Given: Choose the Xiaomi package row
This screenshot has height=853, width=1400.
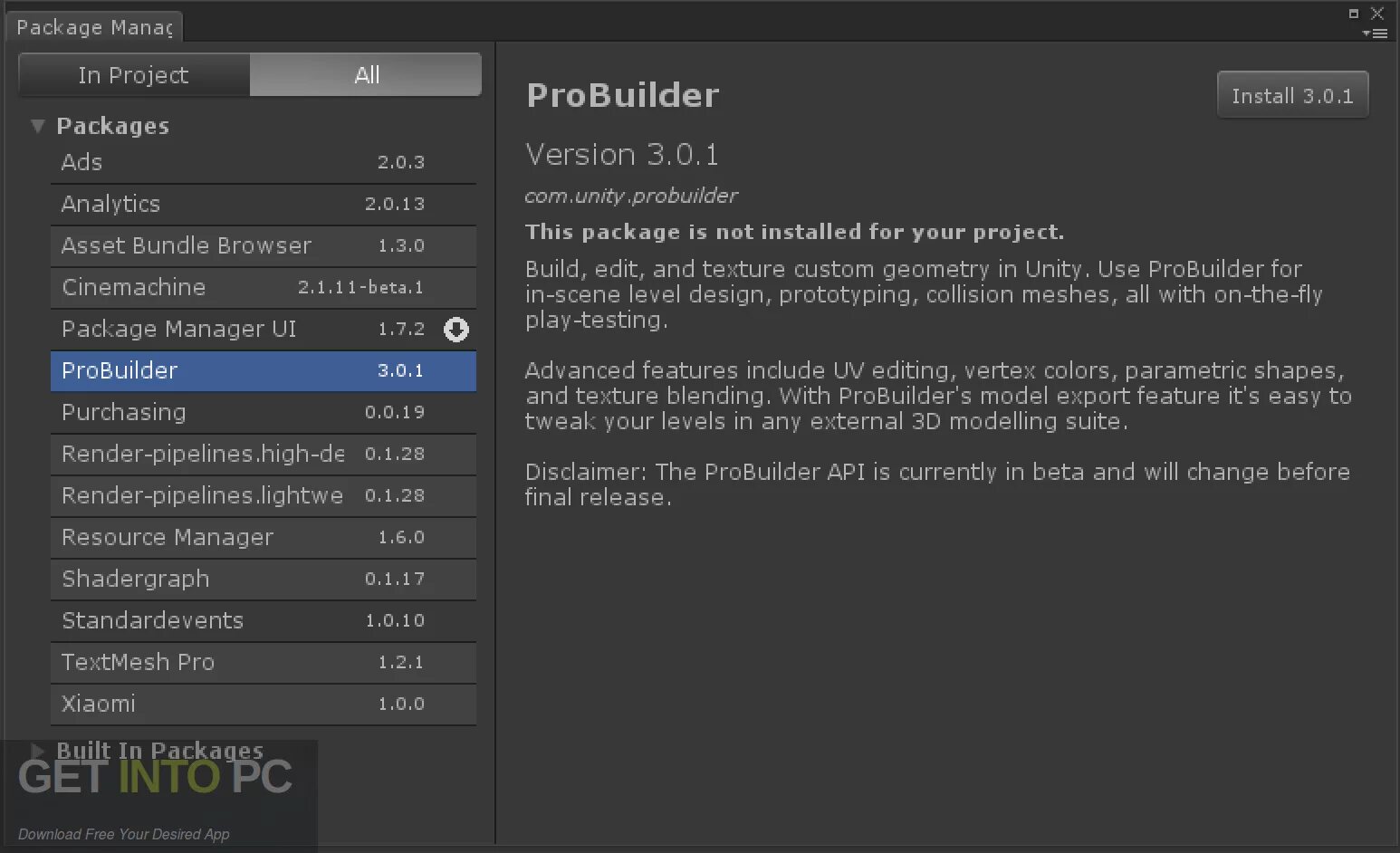Looking at the screenshot, I should (263, 704).
